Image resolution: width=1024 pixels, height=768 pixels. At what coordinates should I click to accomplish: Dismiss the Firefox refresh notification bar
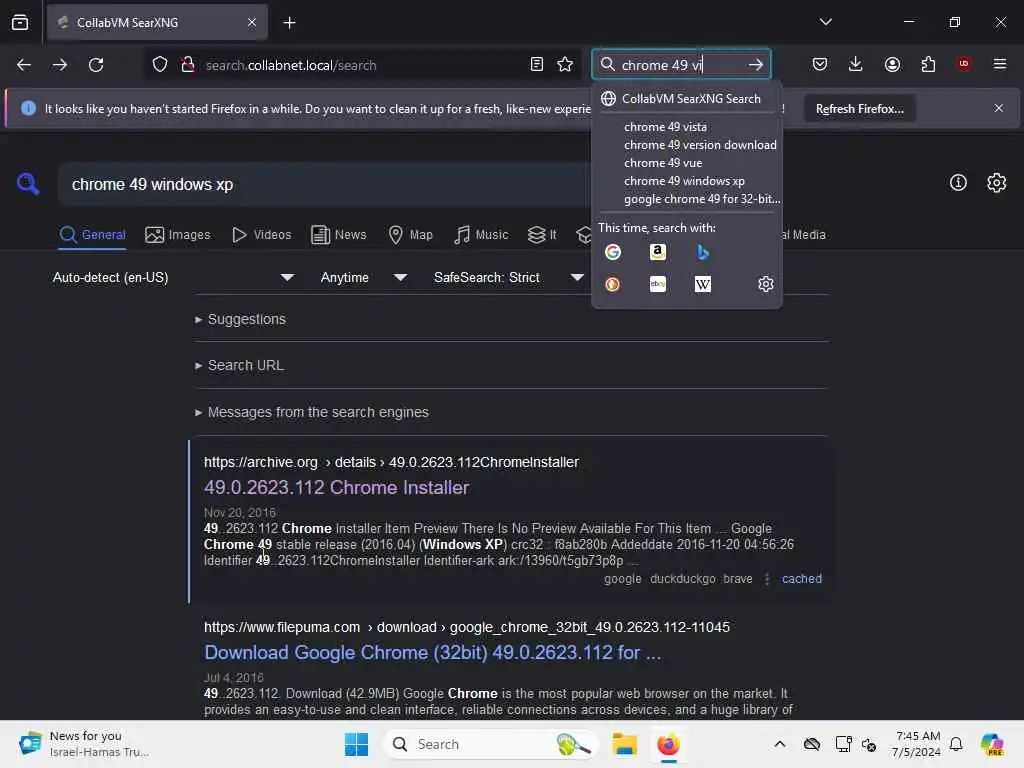pyautogui.click(x=998, y=108)
